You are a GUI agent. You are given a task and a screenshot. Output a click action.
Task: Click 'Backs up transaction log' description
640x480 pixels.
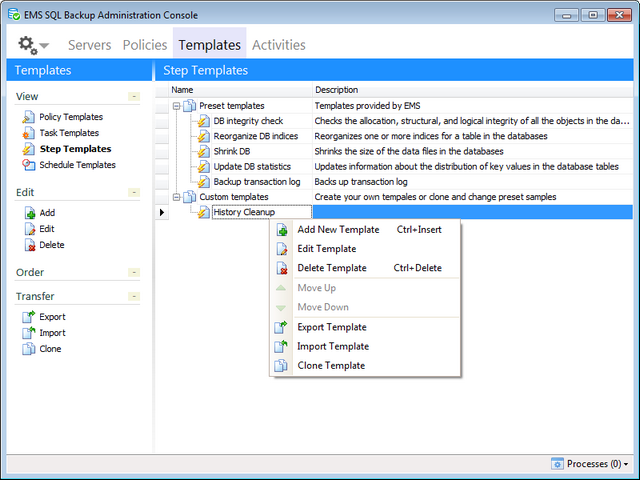coord(361,182)
